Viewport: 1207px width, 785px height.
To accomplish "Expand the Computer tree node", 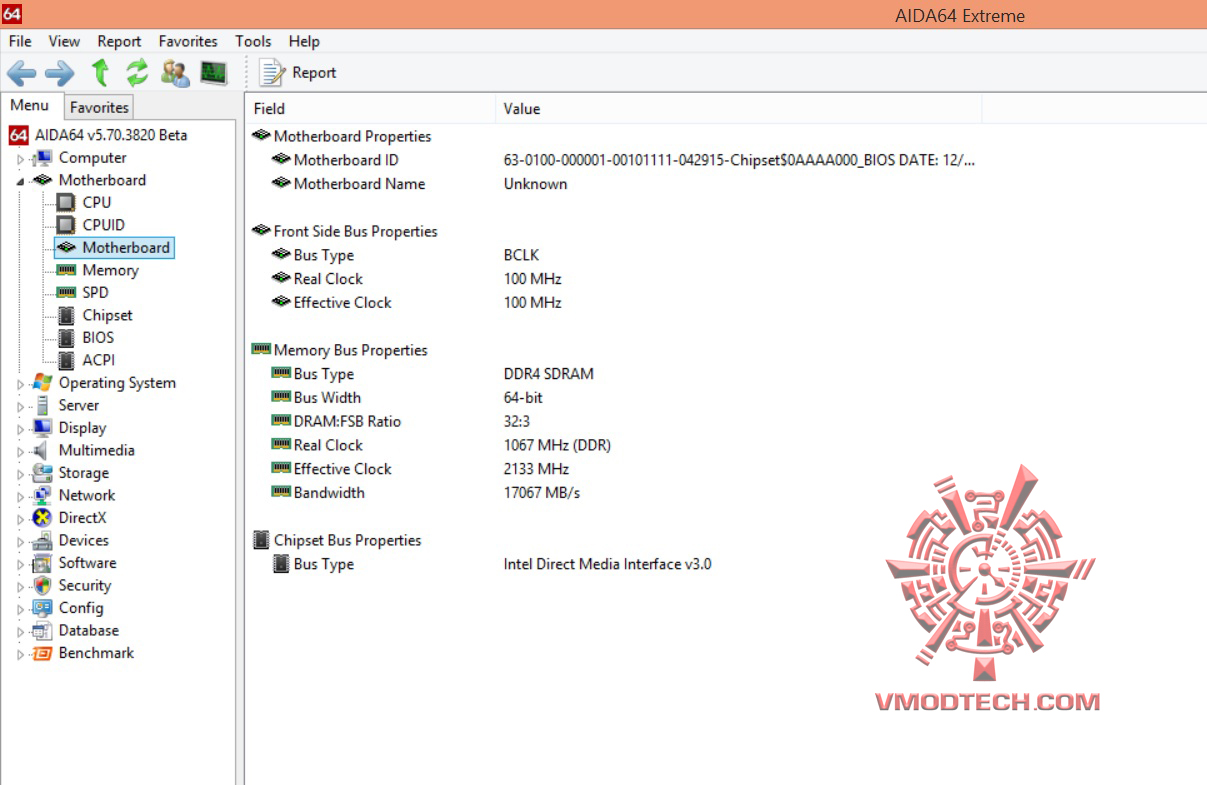I will [21, 159].
